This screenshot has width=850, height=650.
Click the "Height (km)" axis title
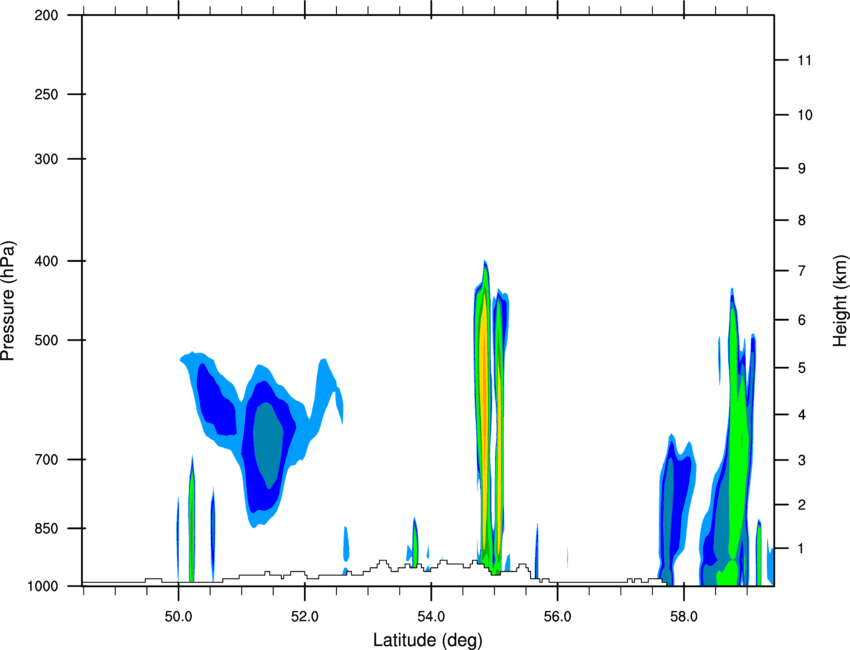(x=840, y=300)
